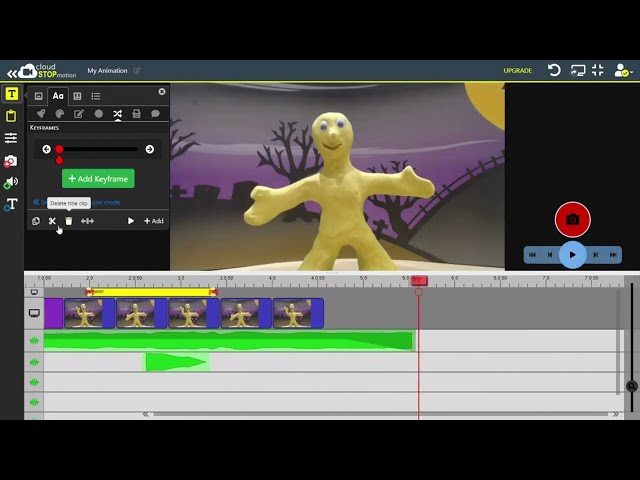Close the title editor panel
The width and height of the screenshot is (640, 480).
coord(162,91)
